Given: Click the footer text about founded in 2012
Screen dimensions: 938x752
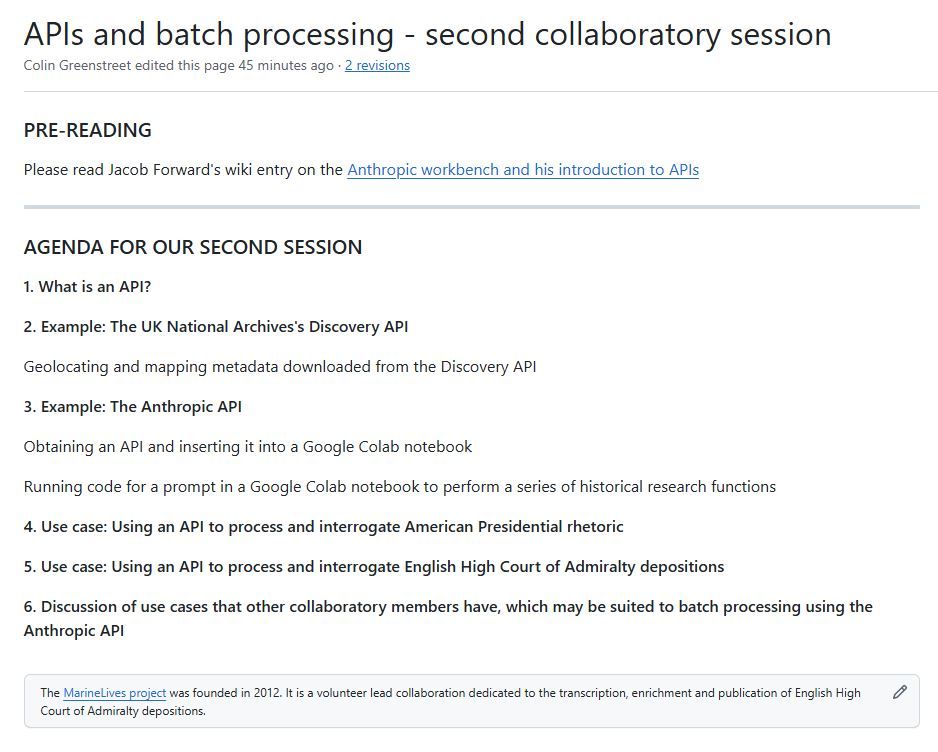Looking at the screenshot, I should click(x=450, y=701).
